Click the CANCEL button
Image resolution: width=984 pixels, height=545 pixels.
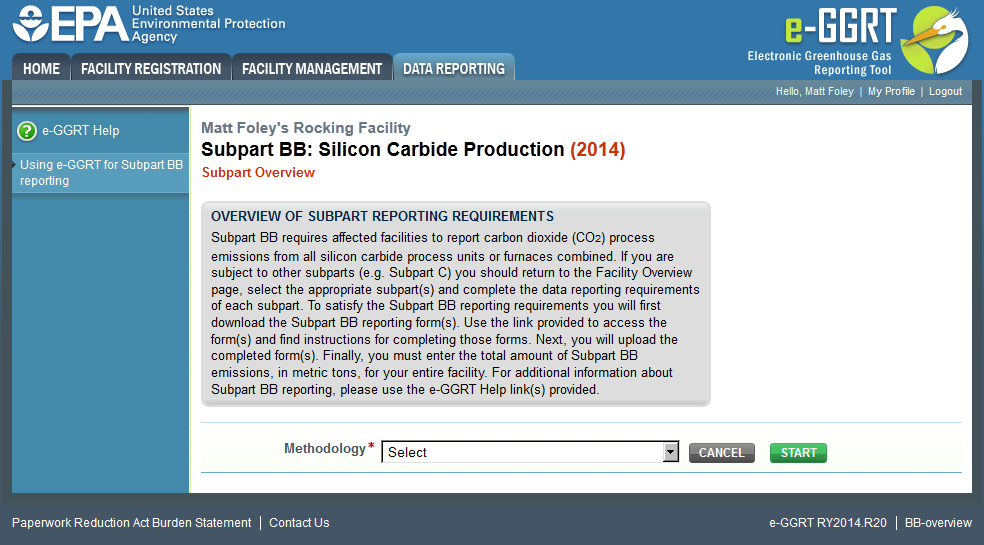pyautogui.click(x=722, y=453)
